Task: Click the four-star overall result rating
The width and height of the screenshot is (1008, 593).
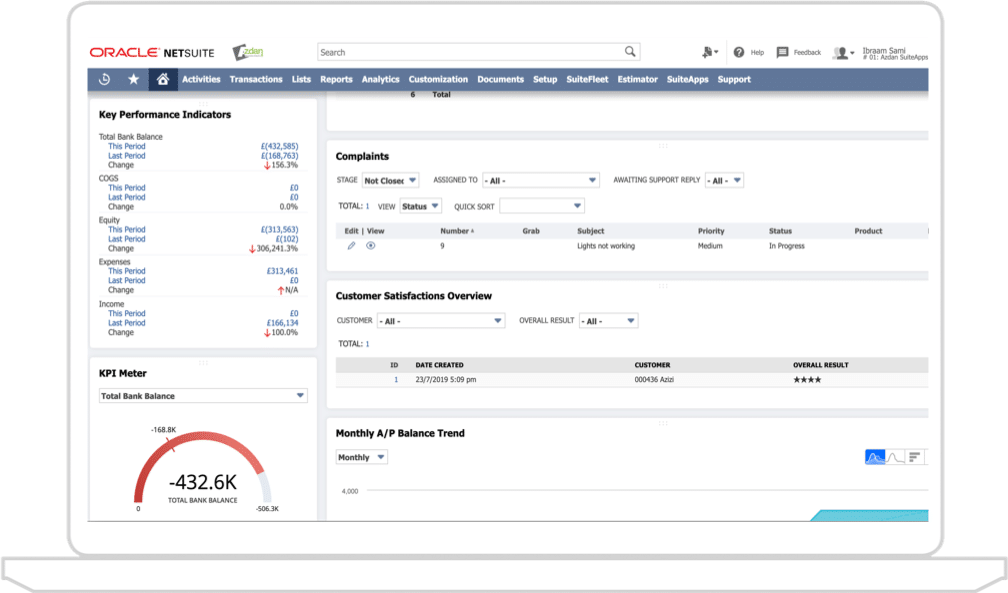Action: pos(807,379)
